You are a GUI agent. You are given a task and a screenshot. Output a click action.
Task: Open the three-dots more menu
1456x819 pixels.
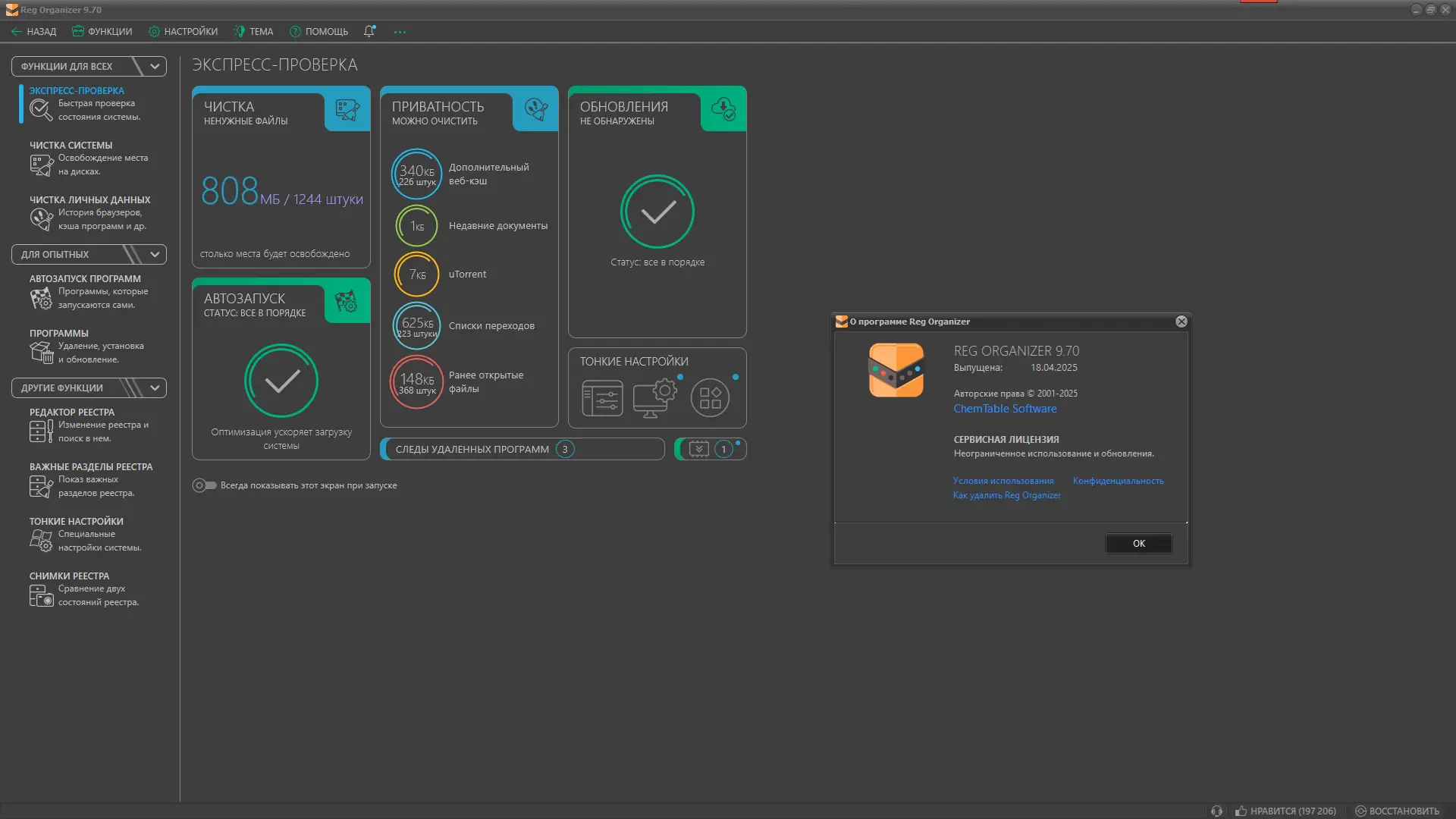click(x=400, y=32)
